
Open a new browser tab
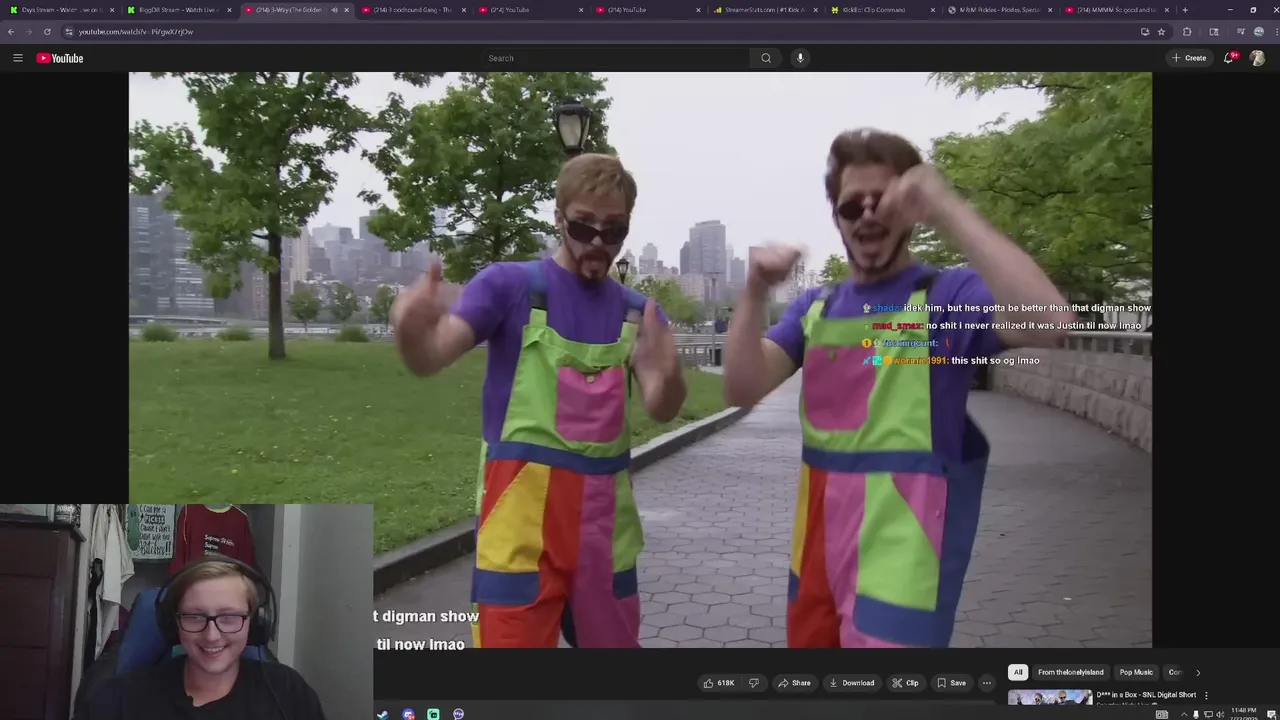[x=1185, y=10]
